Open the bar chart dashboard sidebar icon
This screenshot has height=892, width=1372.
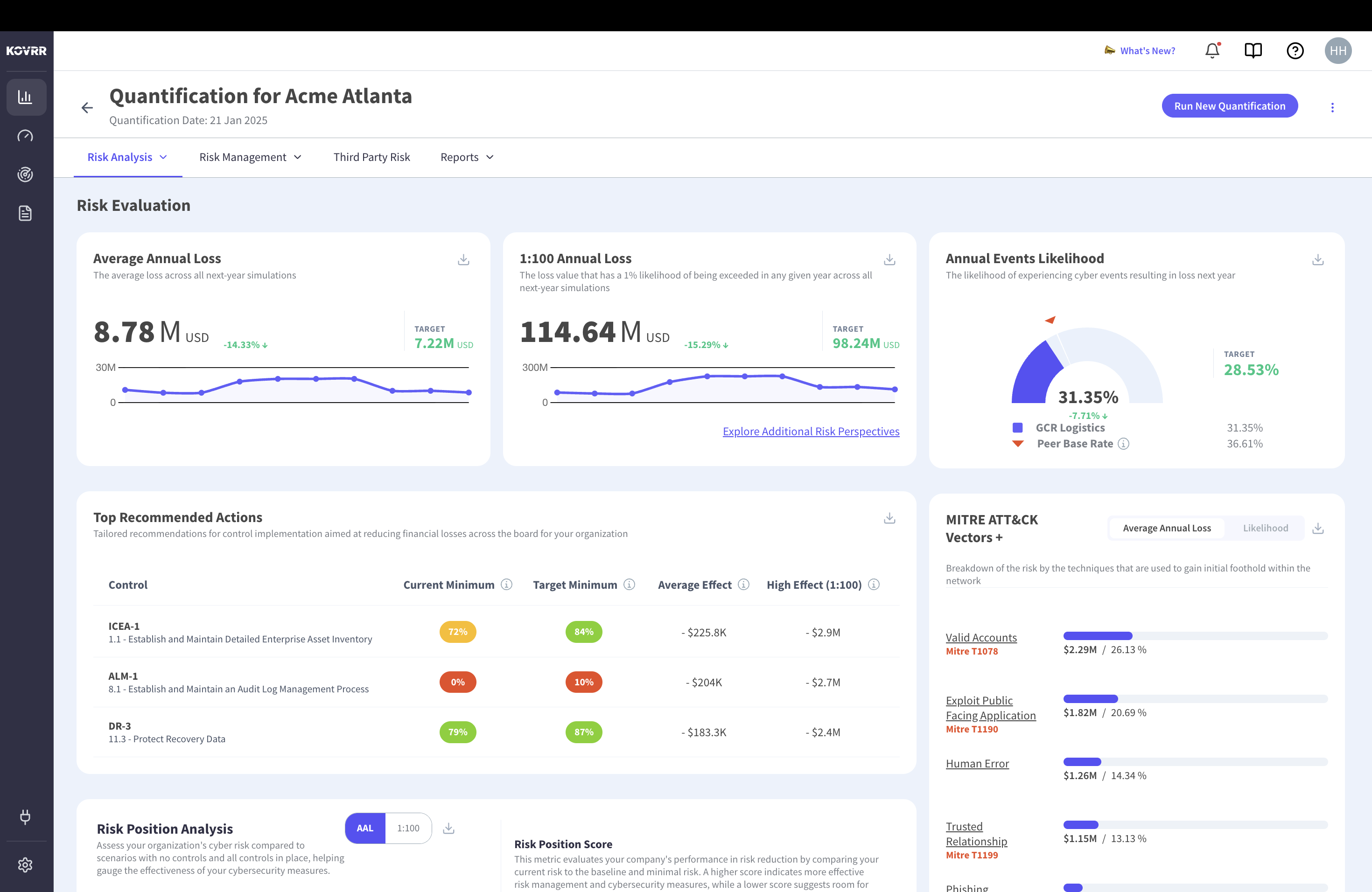pyautogui.click(x=26, y=97)
